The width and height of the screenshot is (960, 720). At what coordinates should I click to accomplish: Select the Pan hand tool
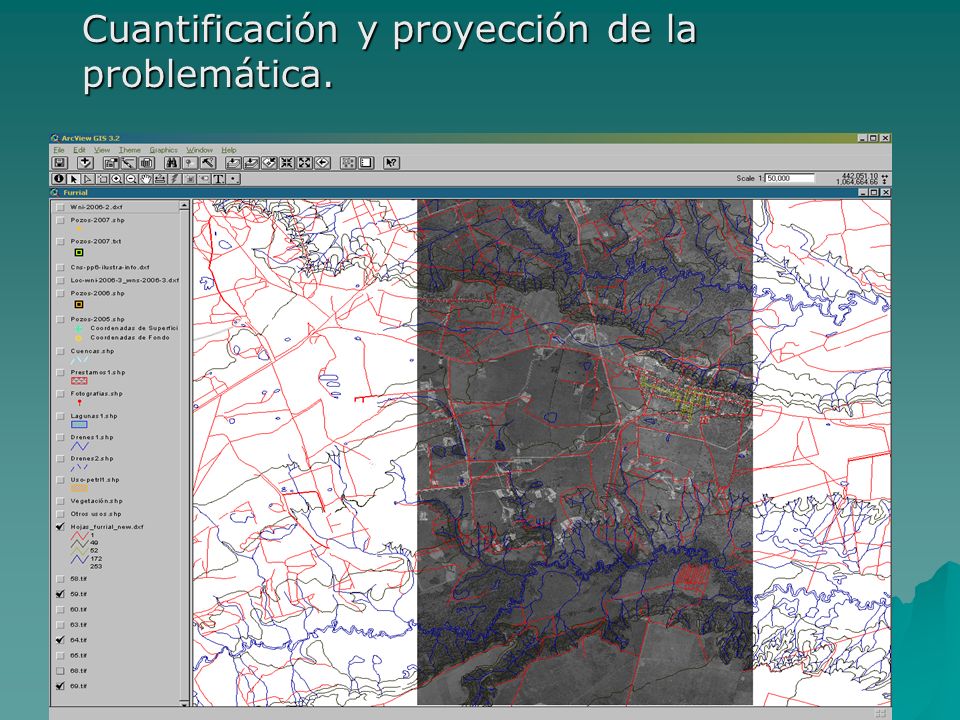(146, 179)
